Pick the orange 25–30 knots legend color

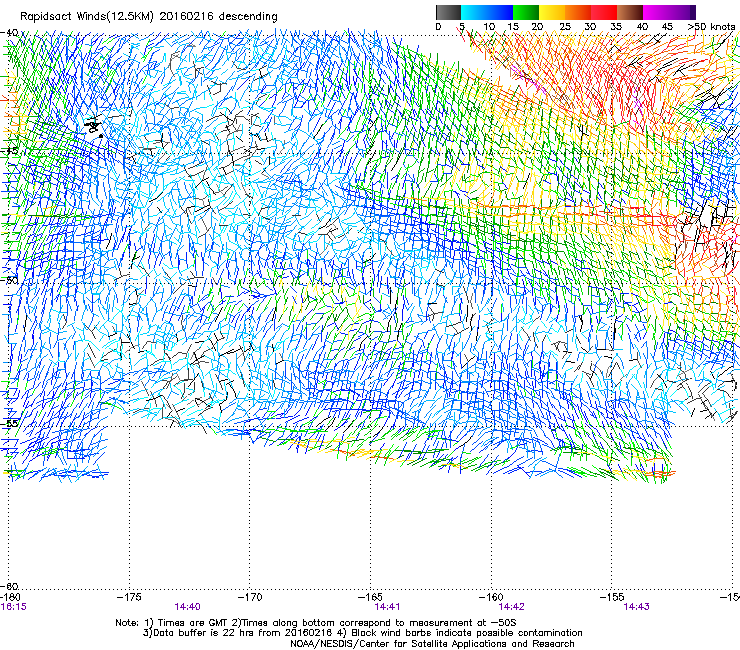578,12
